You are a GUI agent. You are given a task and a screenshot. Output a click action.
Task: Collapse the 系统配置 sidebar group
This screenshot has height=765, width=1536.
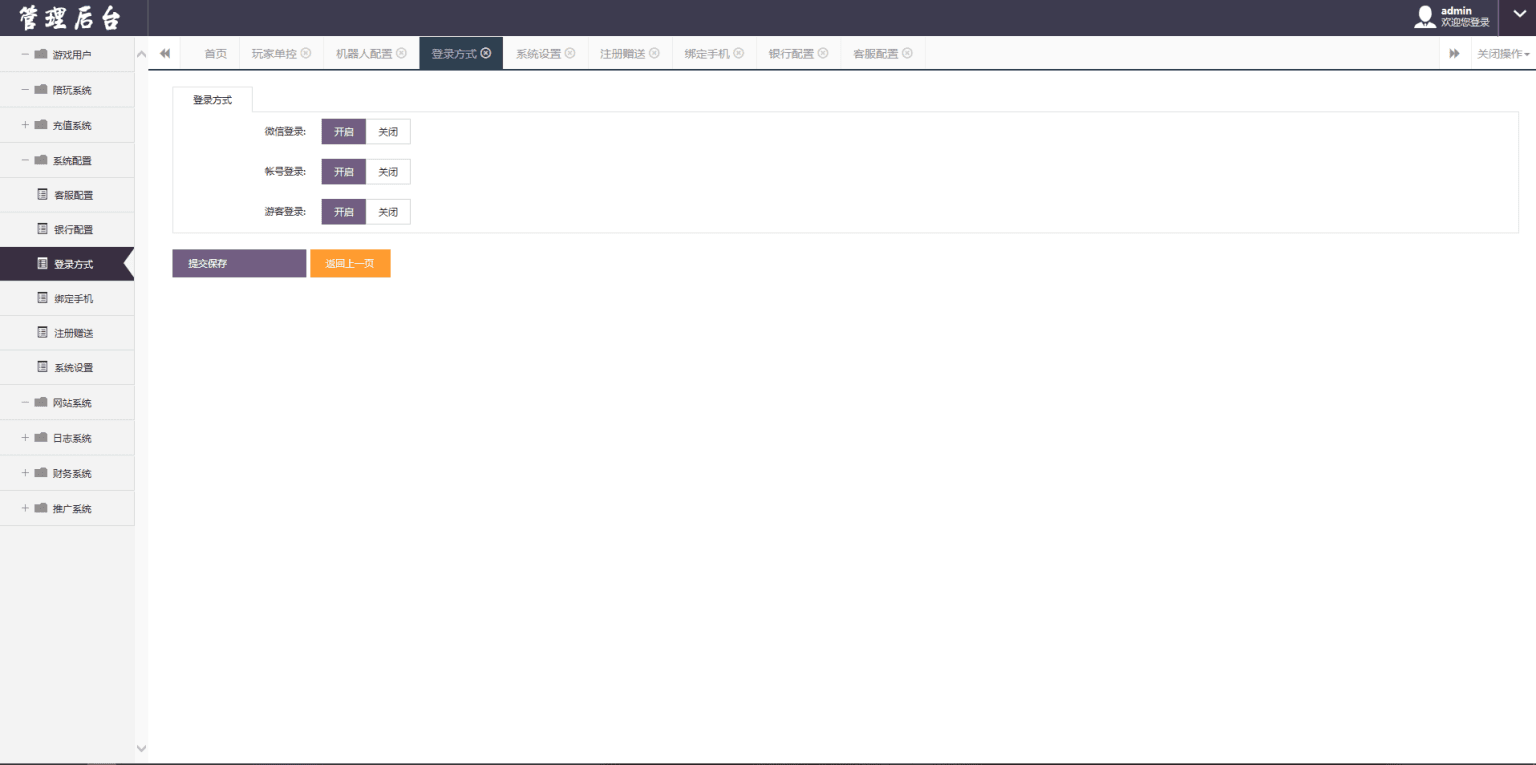coord(25,160)
